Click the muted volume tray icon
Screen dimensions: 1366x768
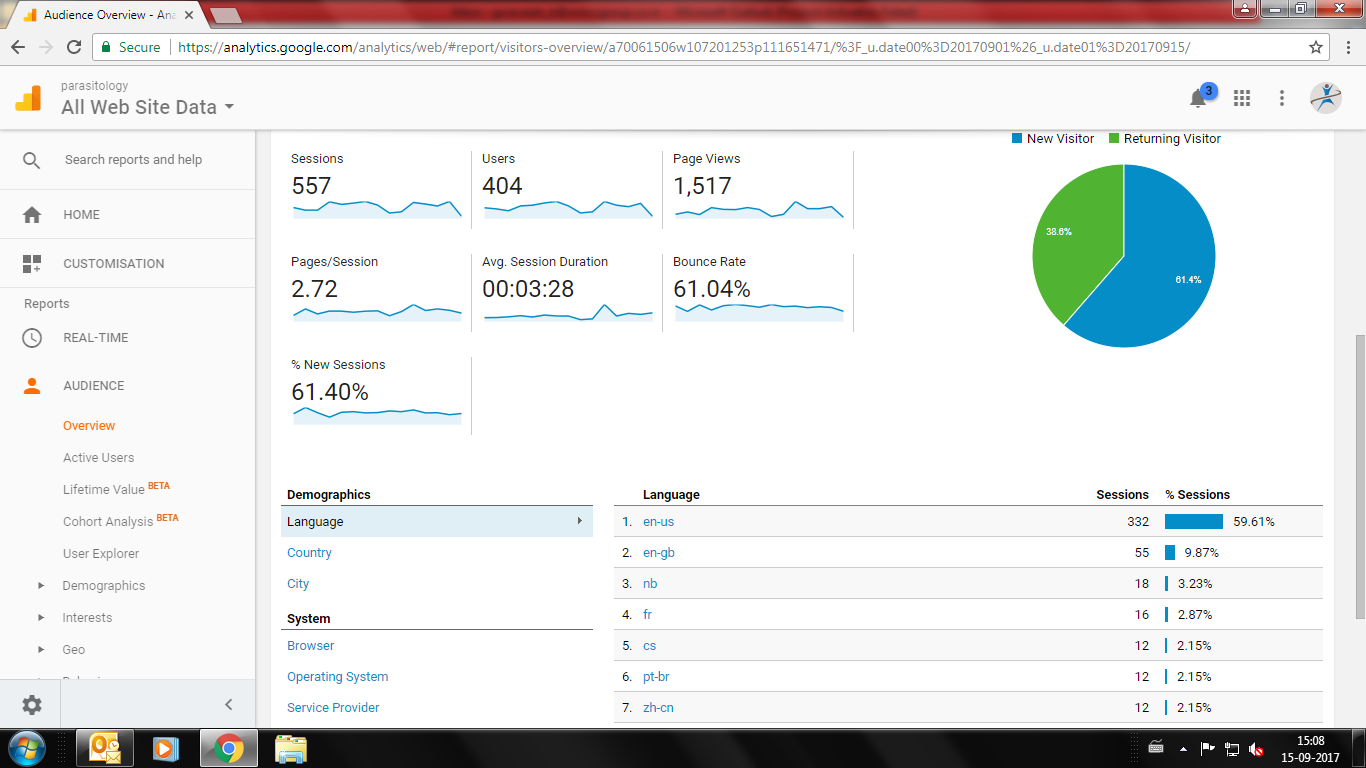(1257, 749)
